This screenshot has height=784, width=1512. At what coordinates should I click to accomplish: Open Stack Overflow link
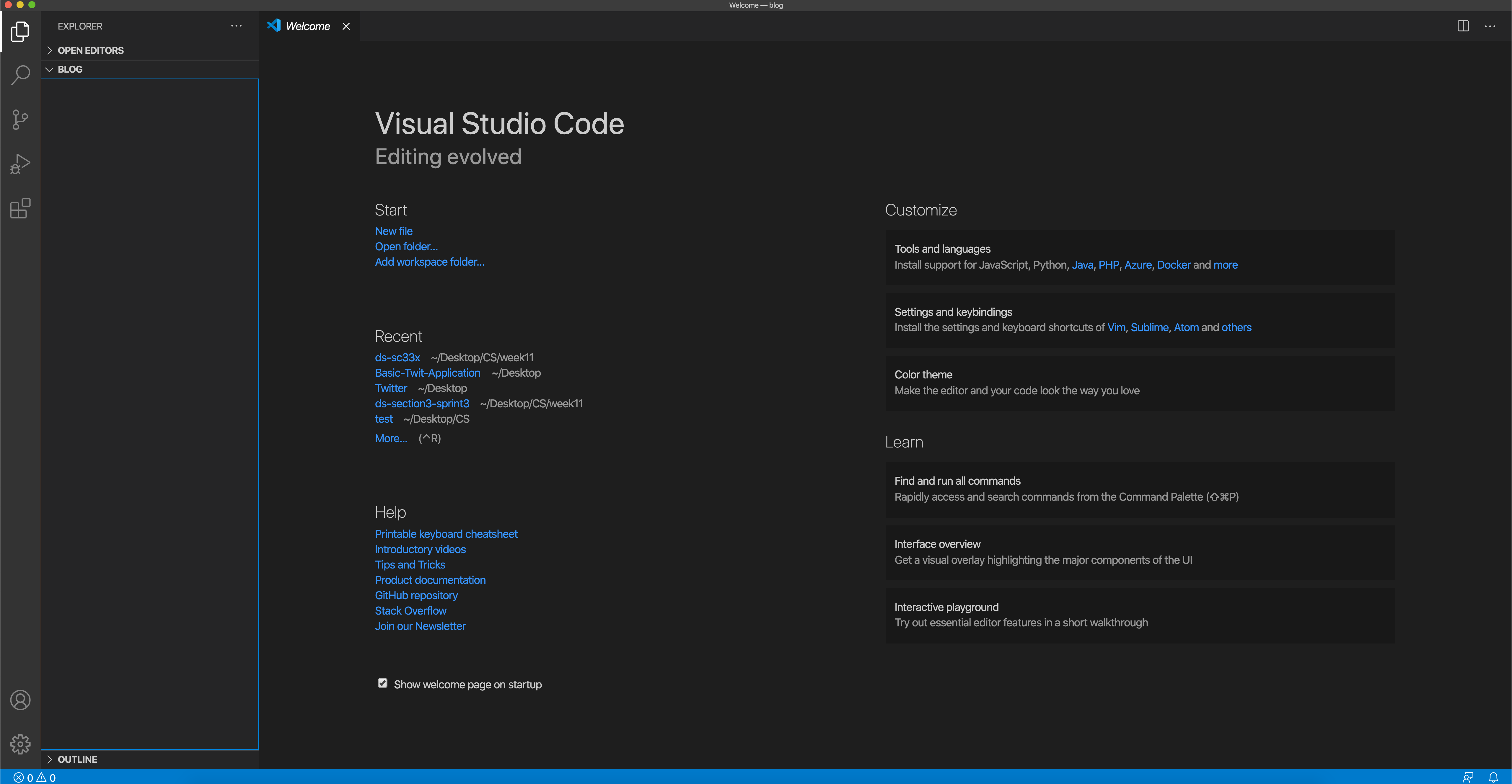point(411,610)
